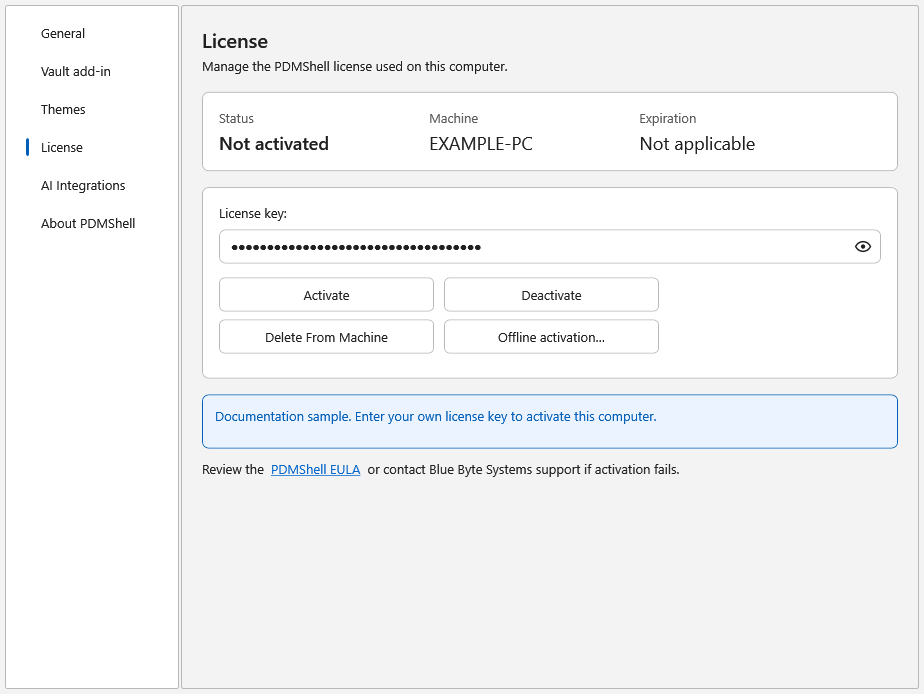Open About PDMShell page
The width and height of the screenshot is (924, 694).
click(x=88, y=223)
